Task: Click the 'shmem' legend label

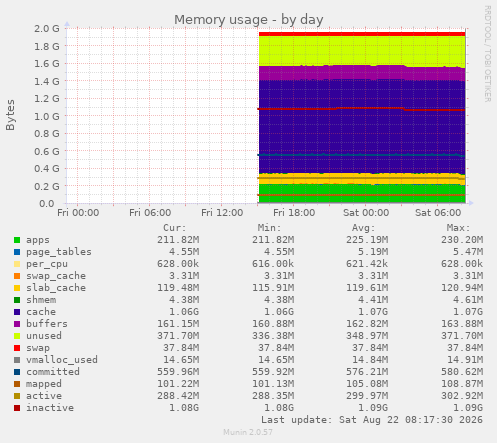Action: (x=41, y=300)
